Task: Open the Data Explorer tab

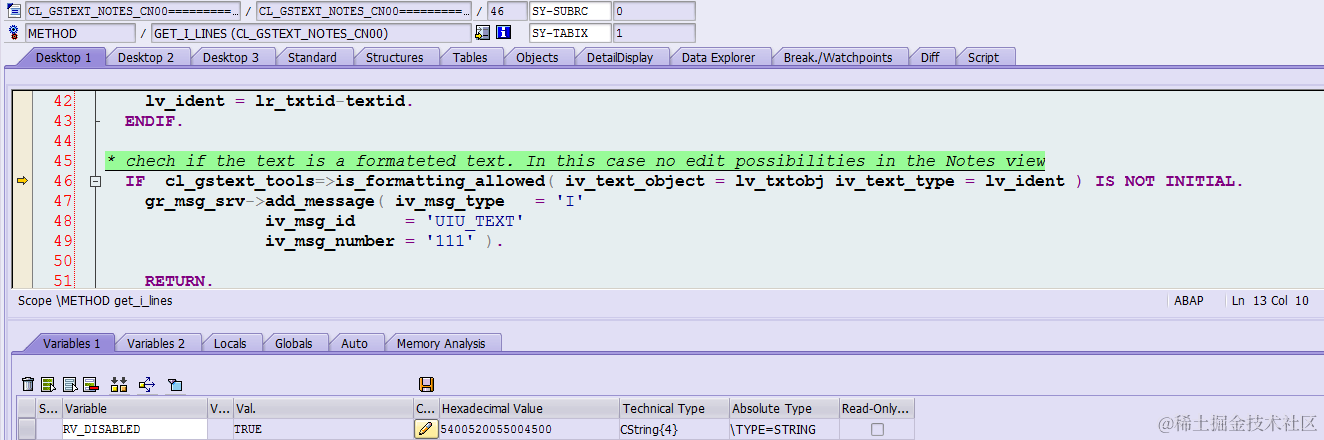Action: [x=718, y=57]
